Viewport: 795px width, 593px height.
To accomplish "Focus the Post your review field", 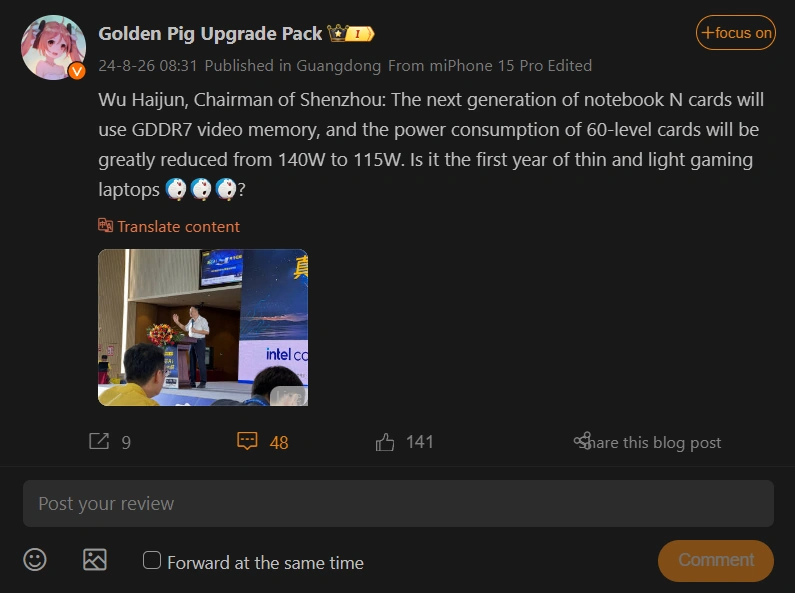I will click(x=398, y=503).
